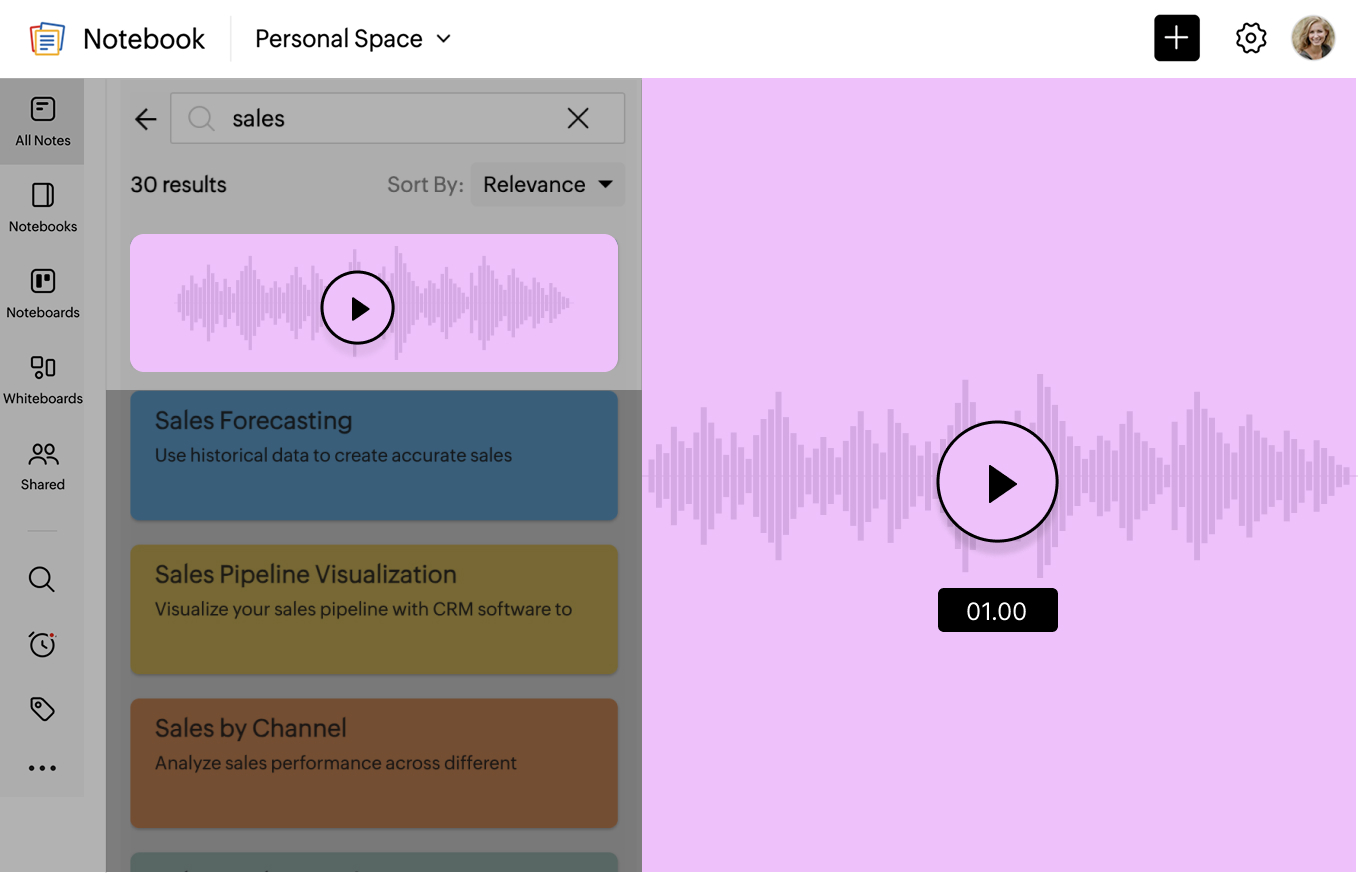
Task: Click the user profile avatar
Action: pos(1313,39)
